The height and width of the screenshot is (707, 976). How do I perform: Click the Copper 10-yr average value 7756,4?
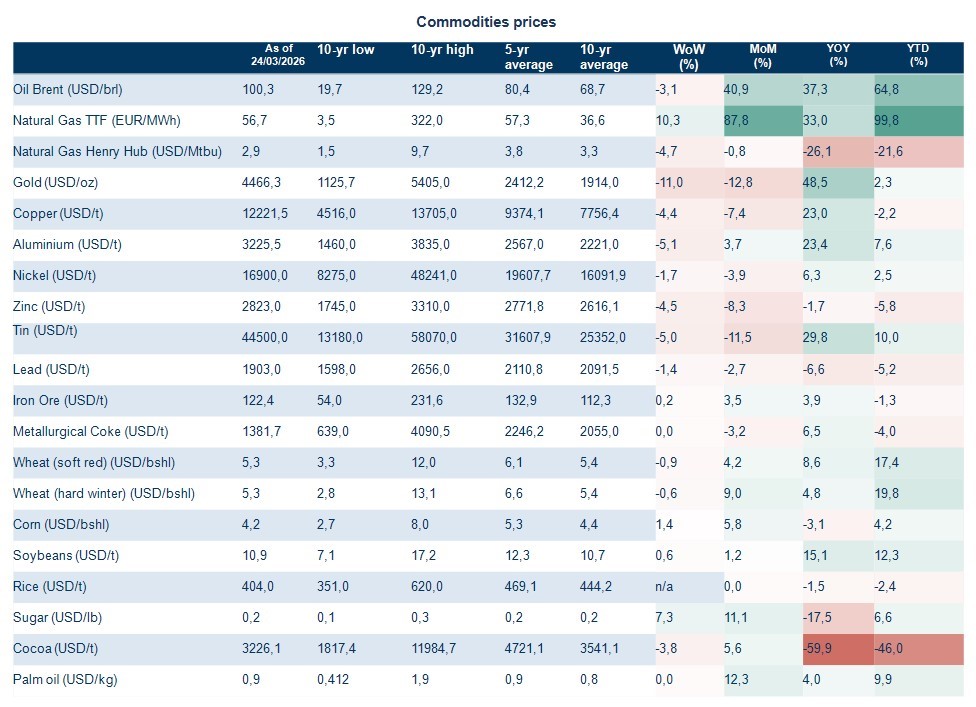pyautogui.click(x=601, y=214)
